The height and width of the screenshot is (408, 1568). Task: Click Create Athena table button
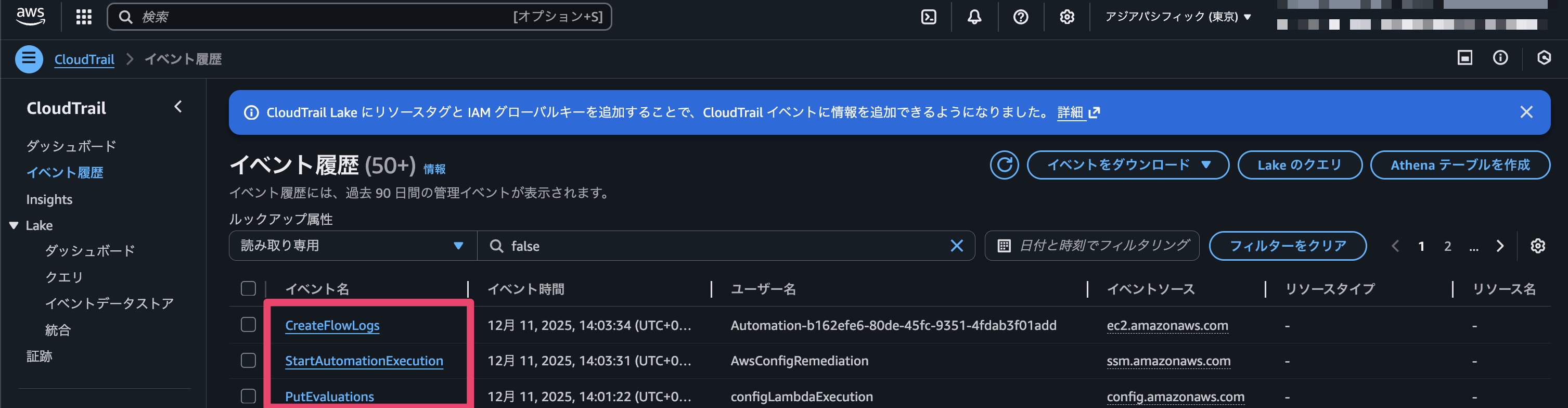point(1460,165)
